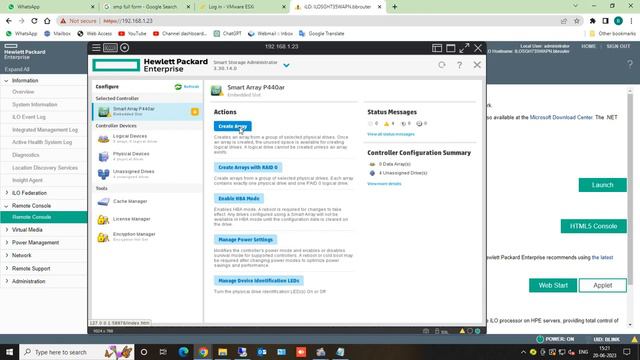The width and height of the screenshot is (640, 360).
Task: Expand the Network section
Action: point(21,256)
